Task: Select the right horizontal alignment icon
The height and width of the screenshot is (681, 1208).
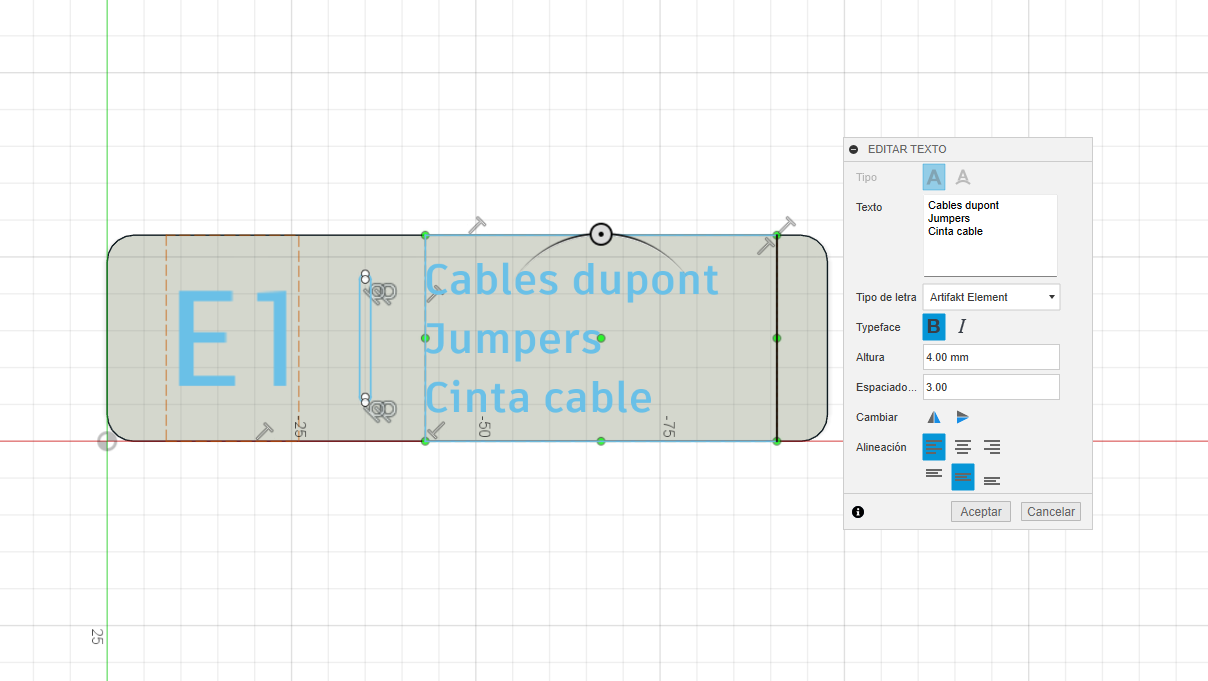Action: click(991, 447)
